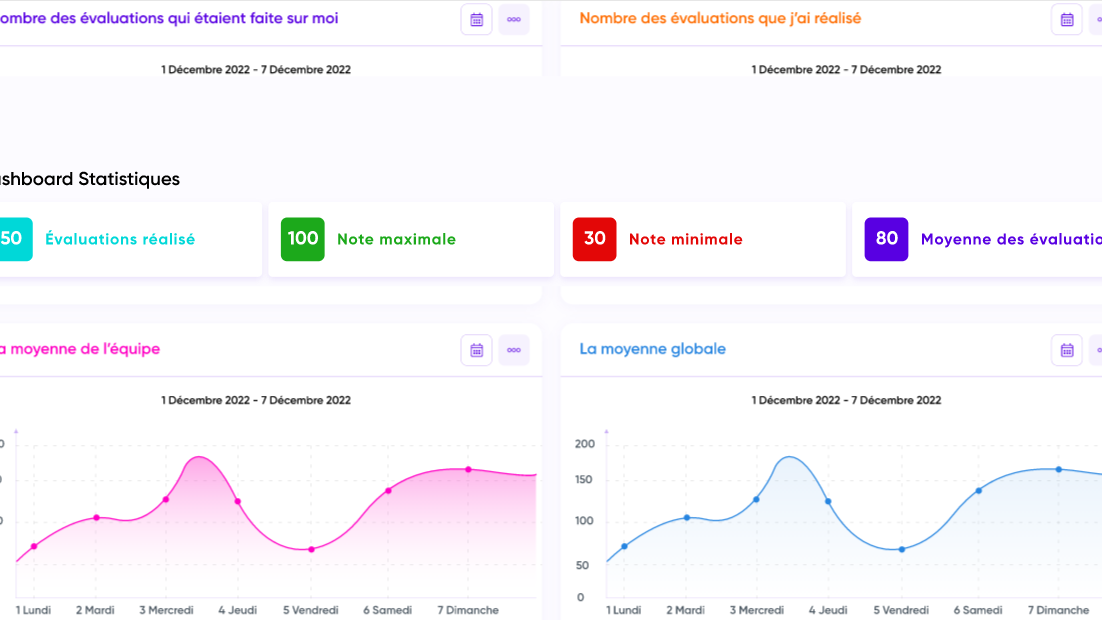Click the calendar icon in 'La moyenne globale' card
The height and width of the screenshot is (620, 1102).
click(x=1066, y=350)
